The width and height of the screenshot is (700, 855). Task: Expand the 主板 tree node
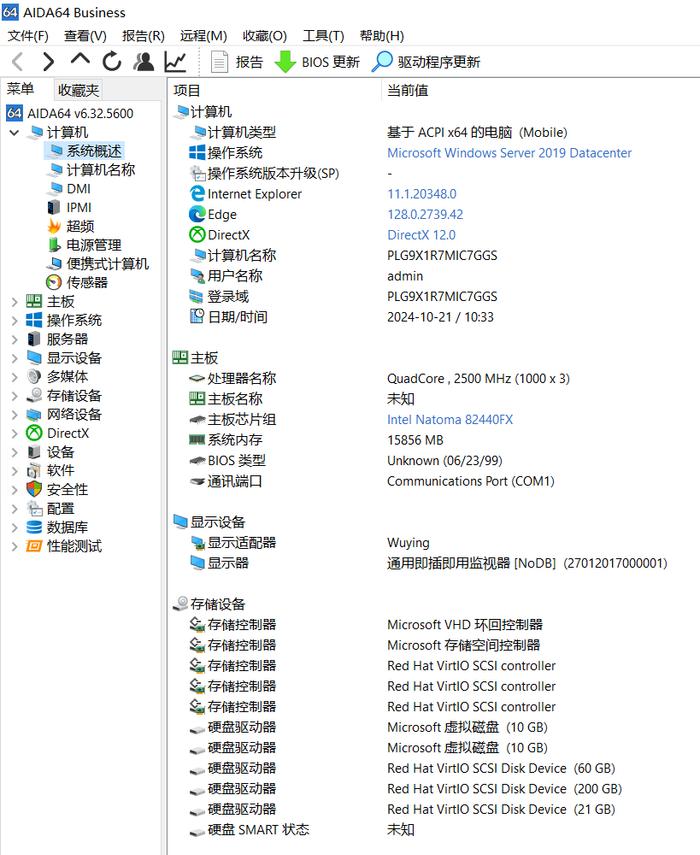pyautogui.click(x=15, y=302)
